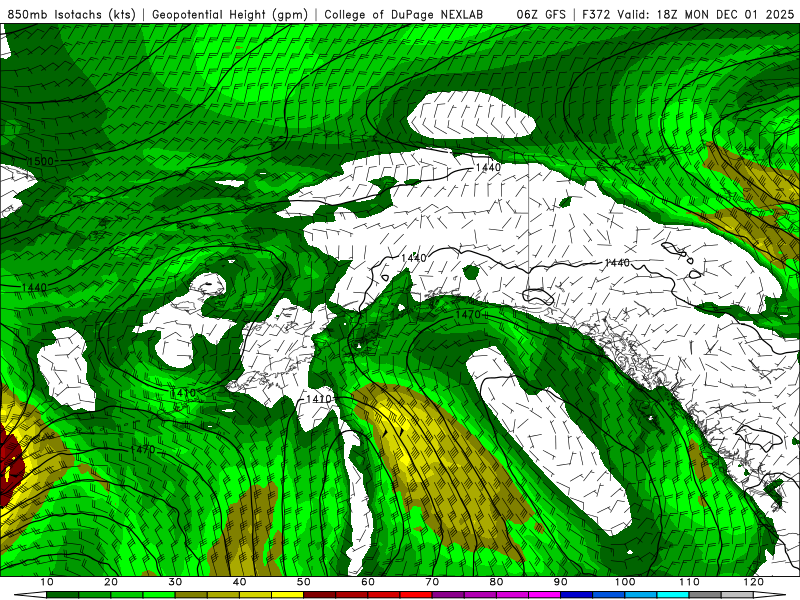
Task: Click the dark navy blue legend swatch
Action: point(577,595)
